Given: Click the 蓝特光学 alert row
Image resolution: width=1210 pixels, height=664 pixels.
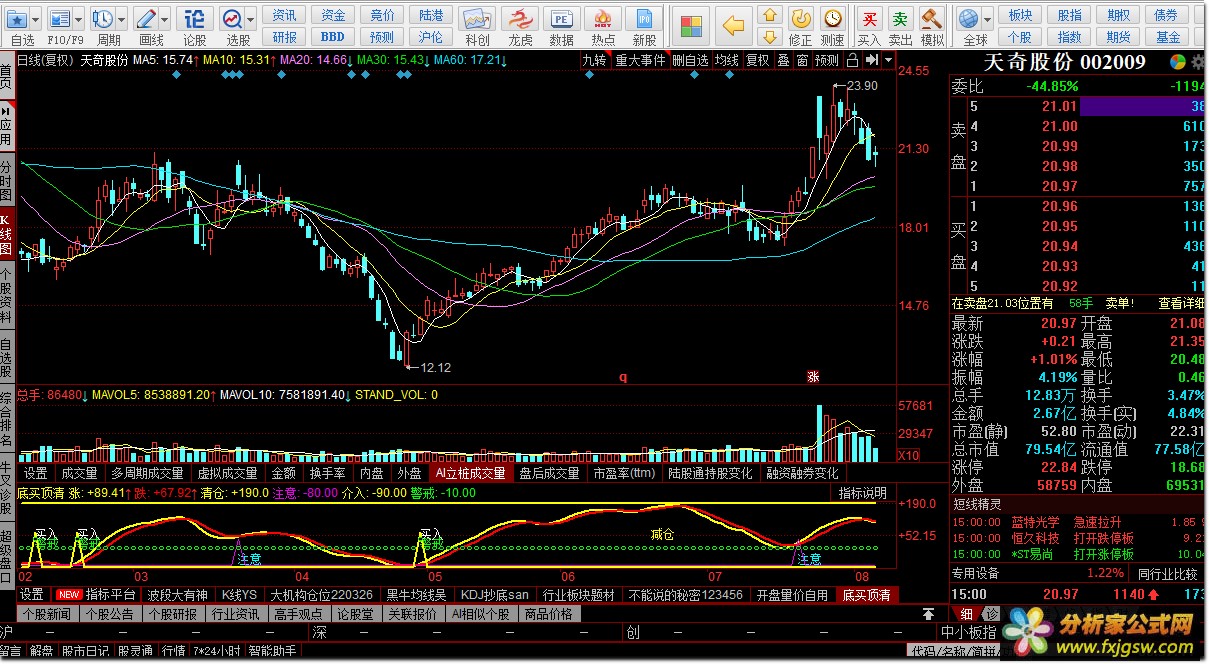Looking at the screenshot, I should pos(1078,522).
